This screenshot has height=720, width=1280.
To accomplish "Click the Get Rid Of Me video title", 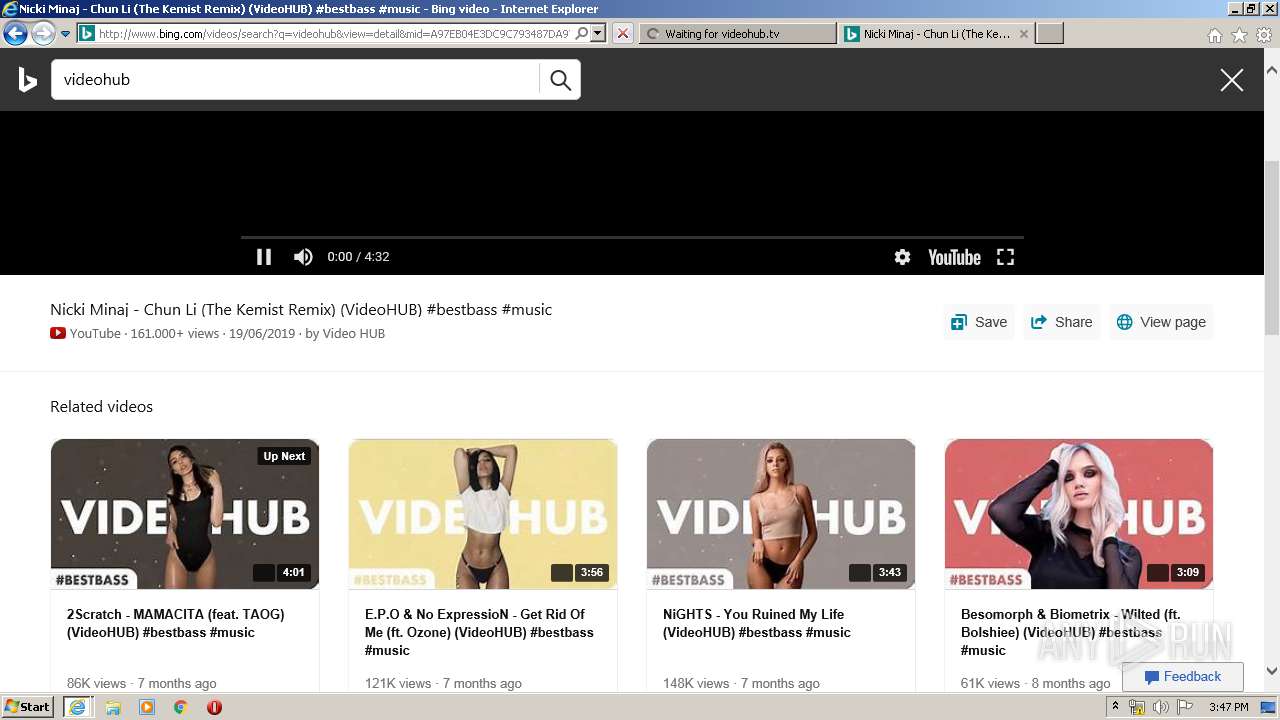I will click(x=479, y=632).
